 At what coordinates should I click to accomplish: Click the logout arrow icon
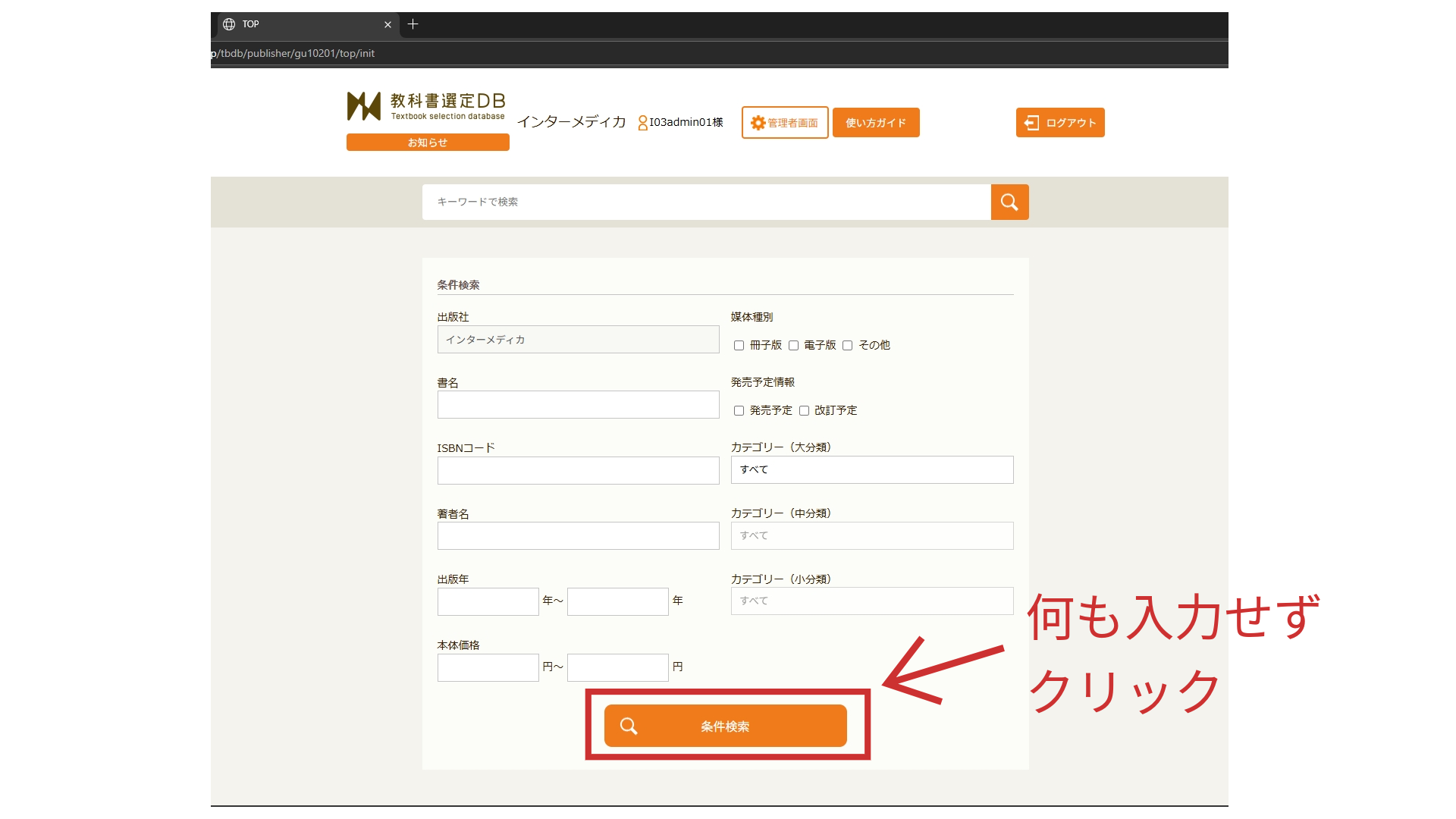click(x=1031, y=123)
